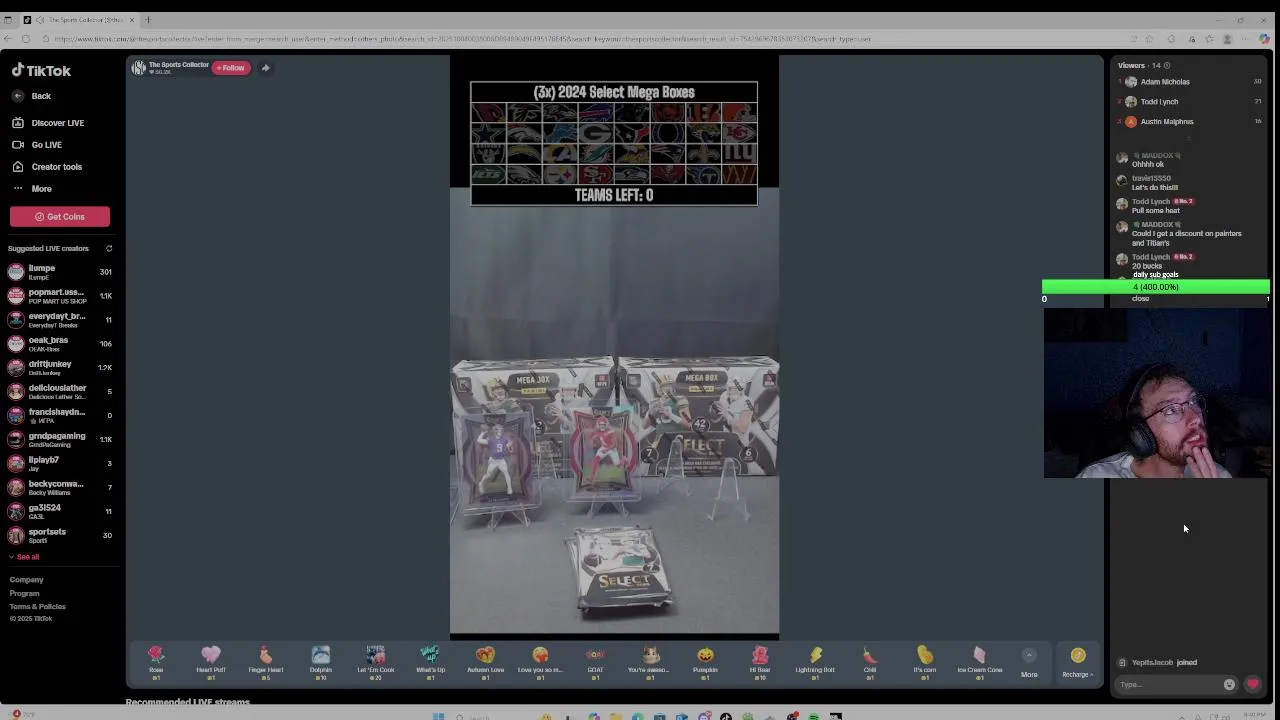Click the Recharge coin icon

tap(1078, 656)
